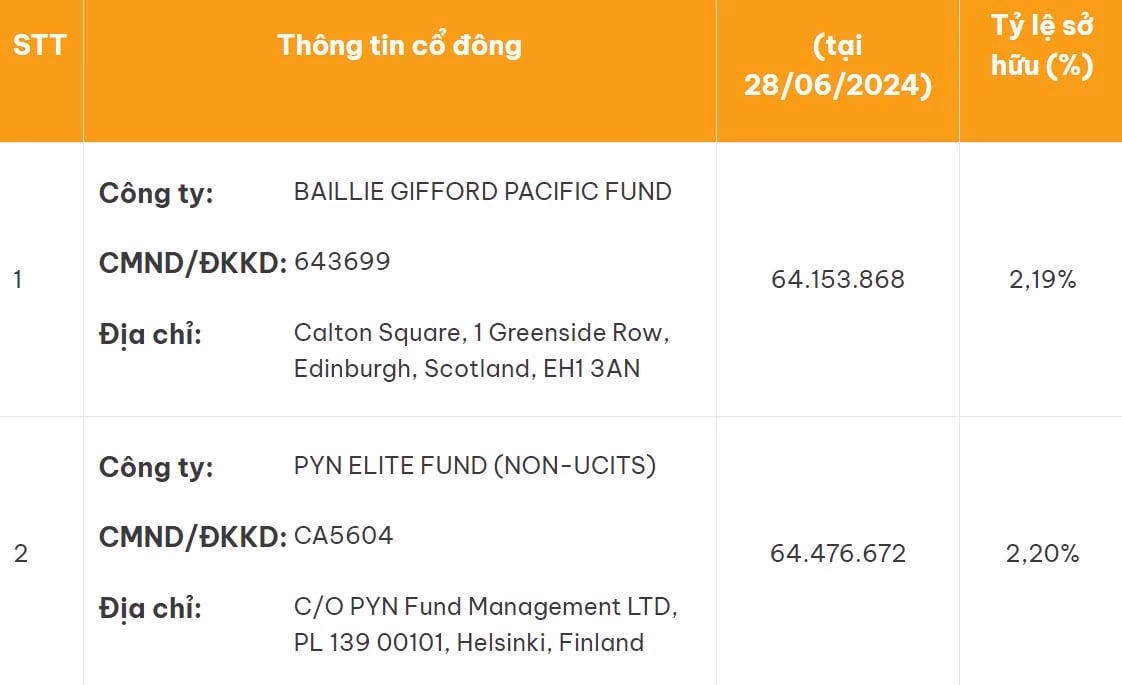
Task: Select the PYN ELITE FUND (NON-UCITS) name
Action: pyautogui.click(x=474, y=466)
